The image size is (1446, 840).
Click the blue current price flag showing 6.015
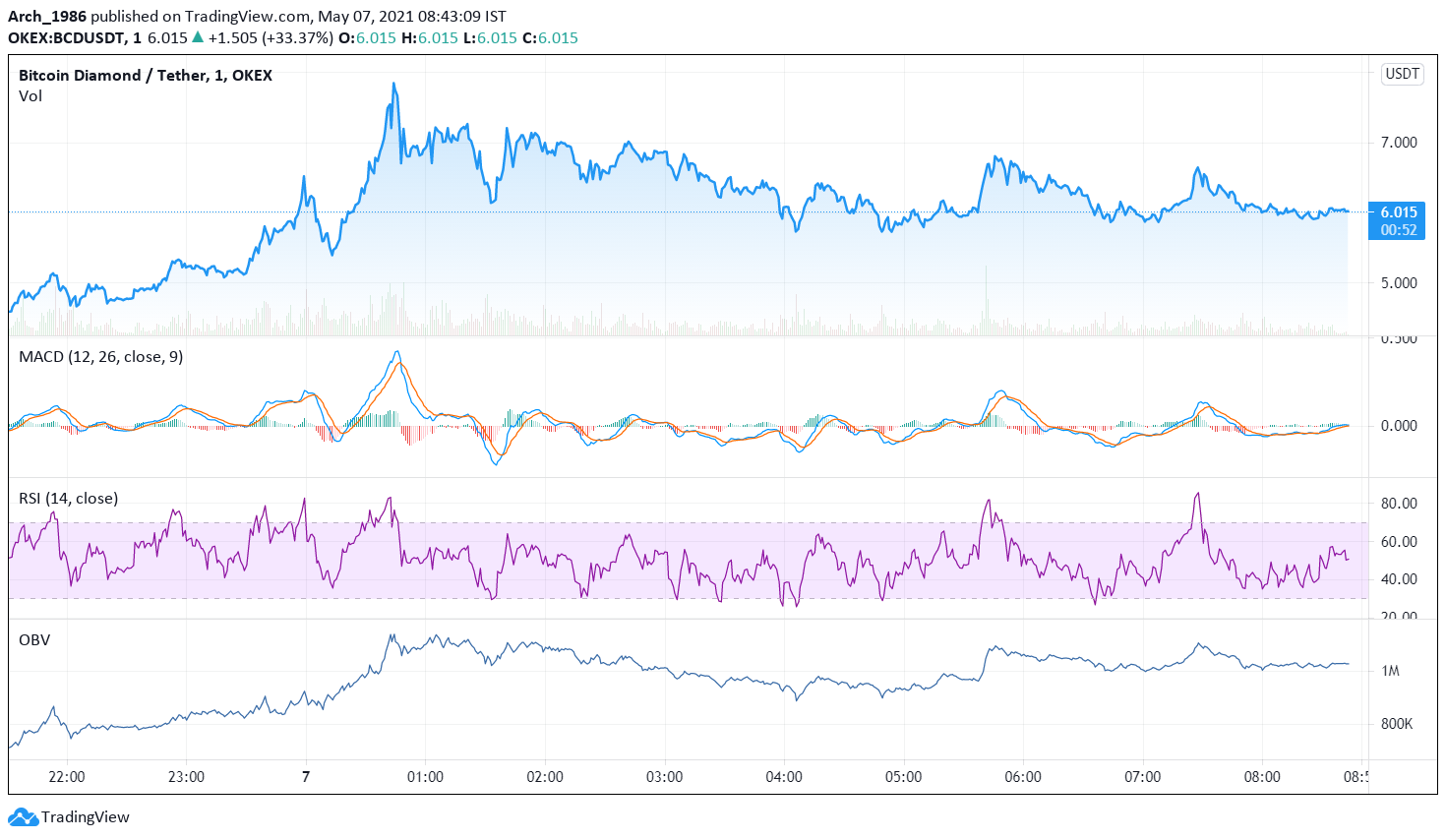coord(1398,211)
